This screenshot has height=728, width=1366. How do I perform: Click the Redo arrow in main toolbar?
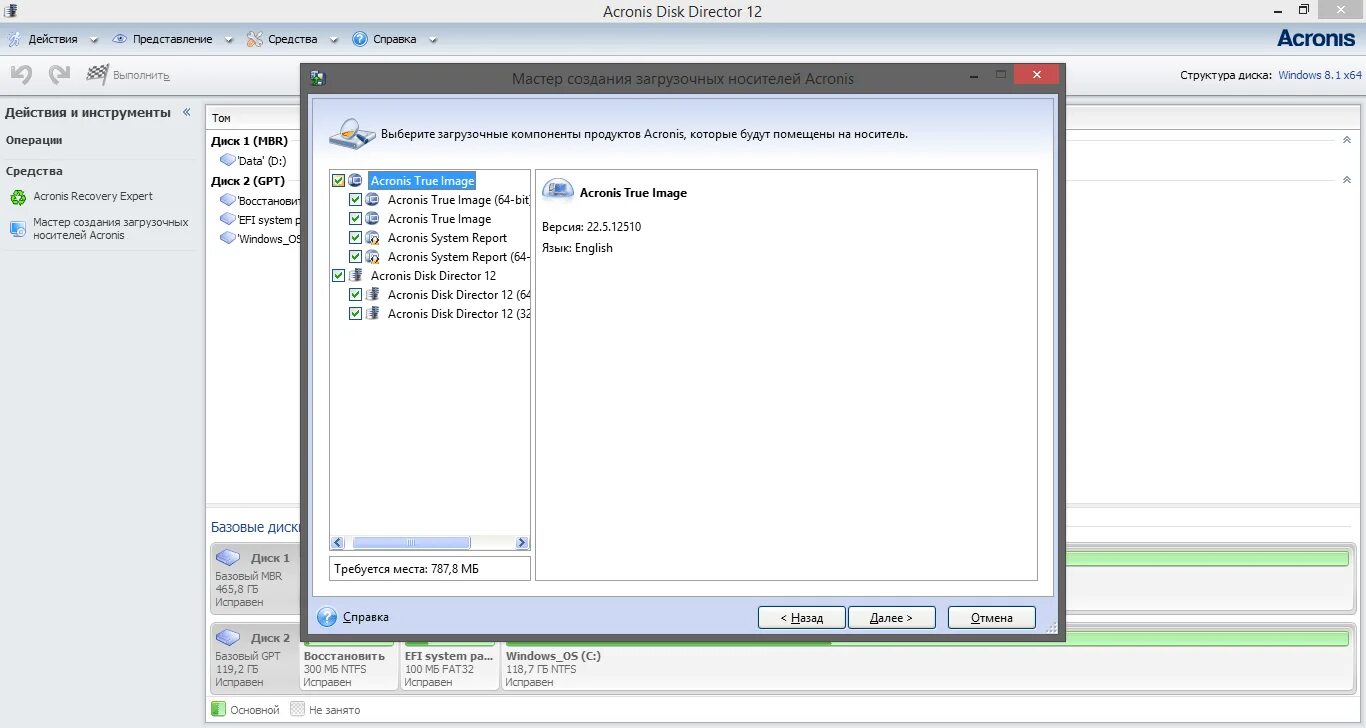point(60,74)
